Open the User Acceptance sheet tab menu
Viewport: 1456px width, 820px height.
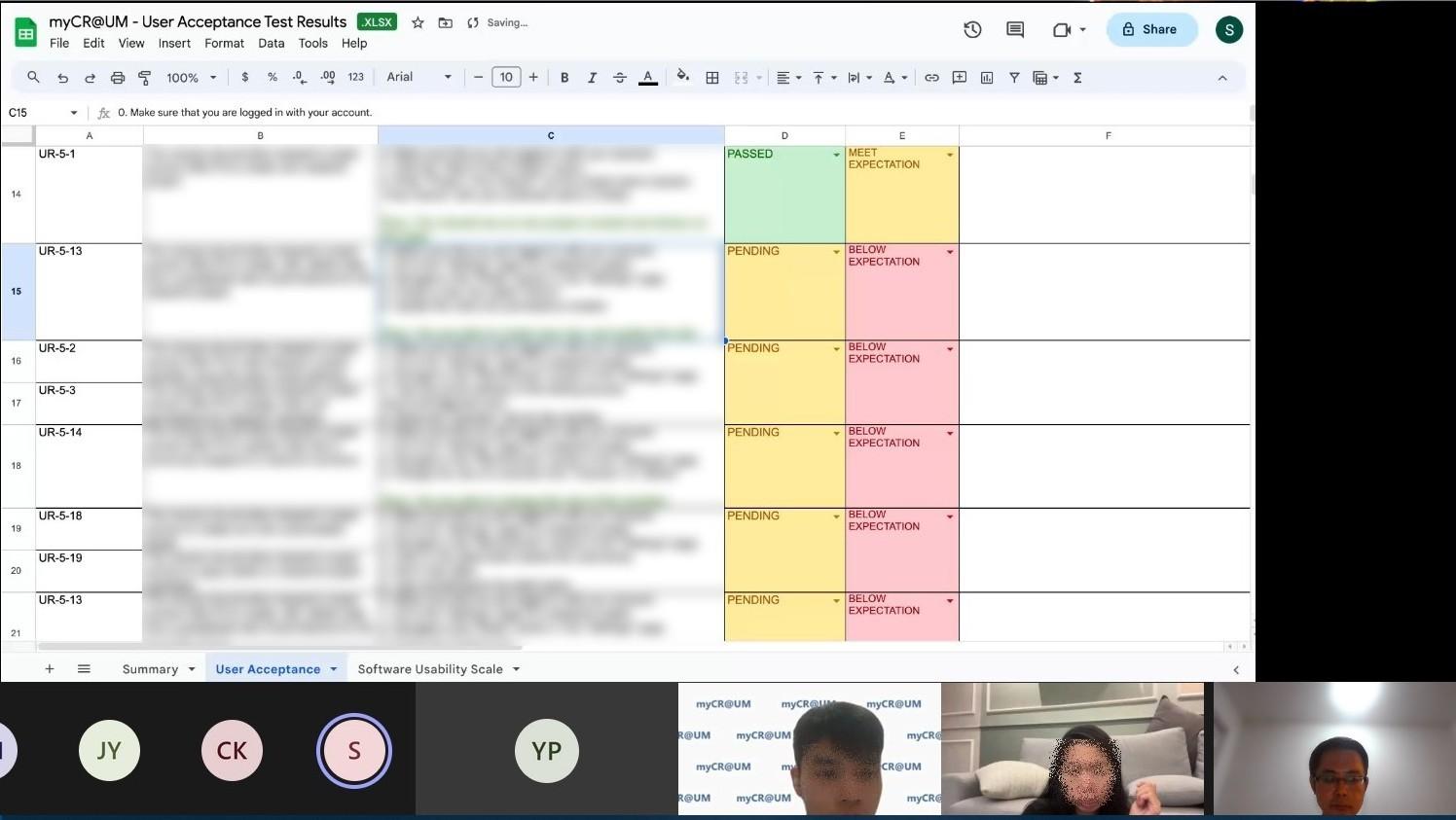tap(334, 668)
